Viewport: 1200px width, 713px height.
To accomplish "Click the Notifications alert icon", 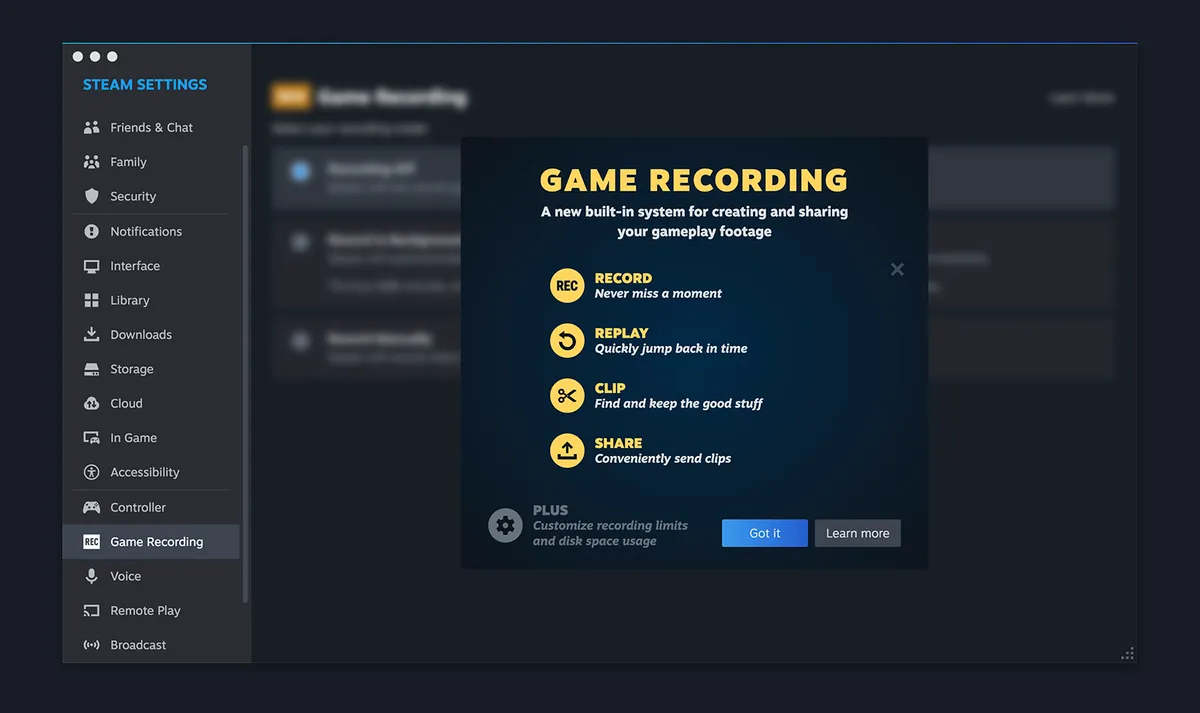I will [x=91, y=231].
